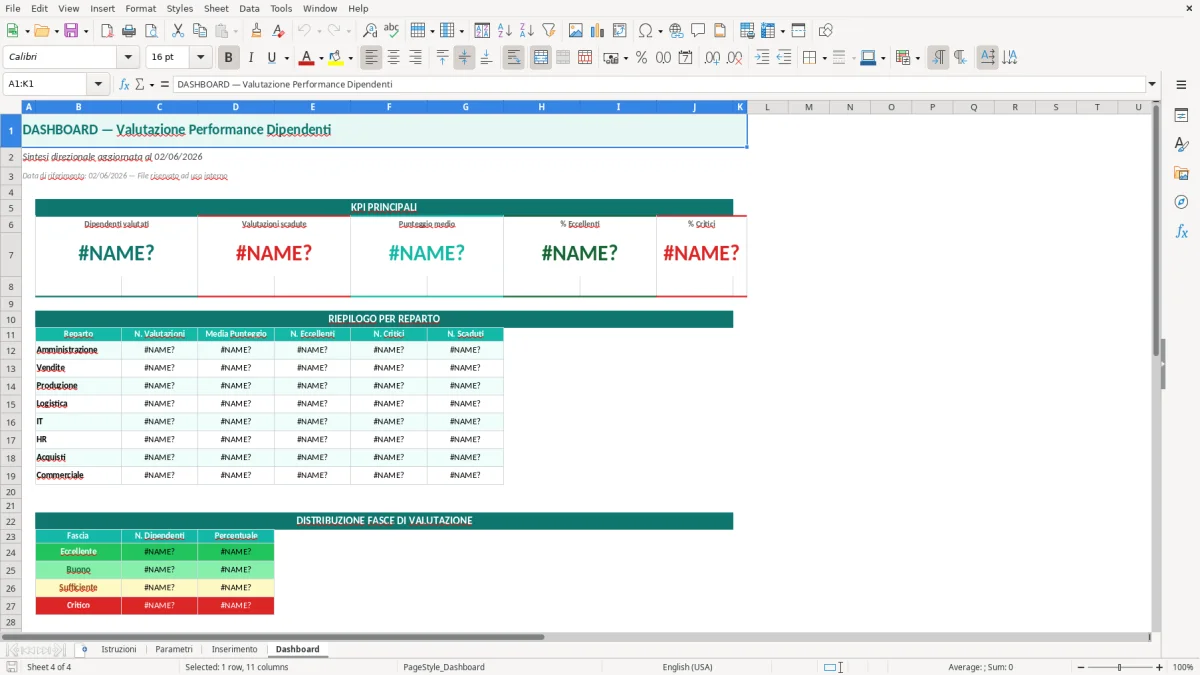Viewport: 1200px width, 675px height.
Task: Insert a comment
Action: (698, 31)
